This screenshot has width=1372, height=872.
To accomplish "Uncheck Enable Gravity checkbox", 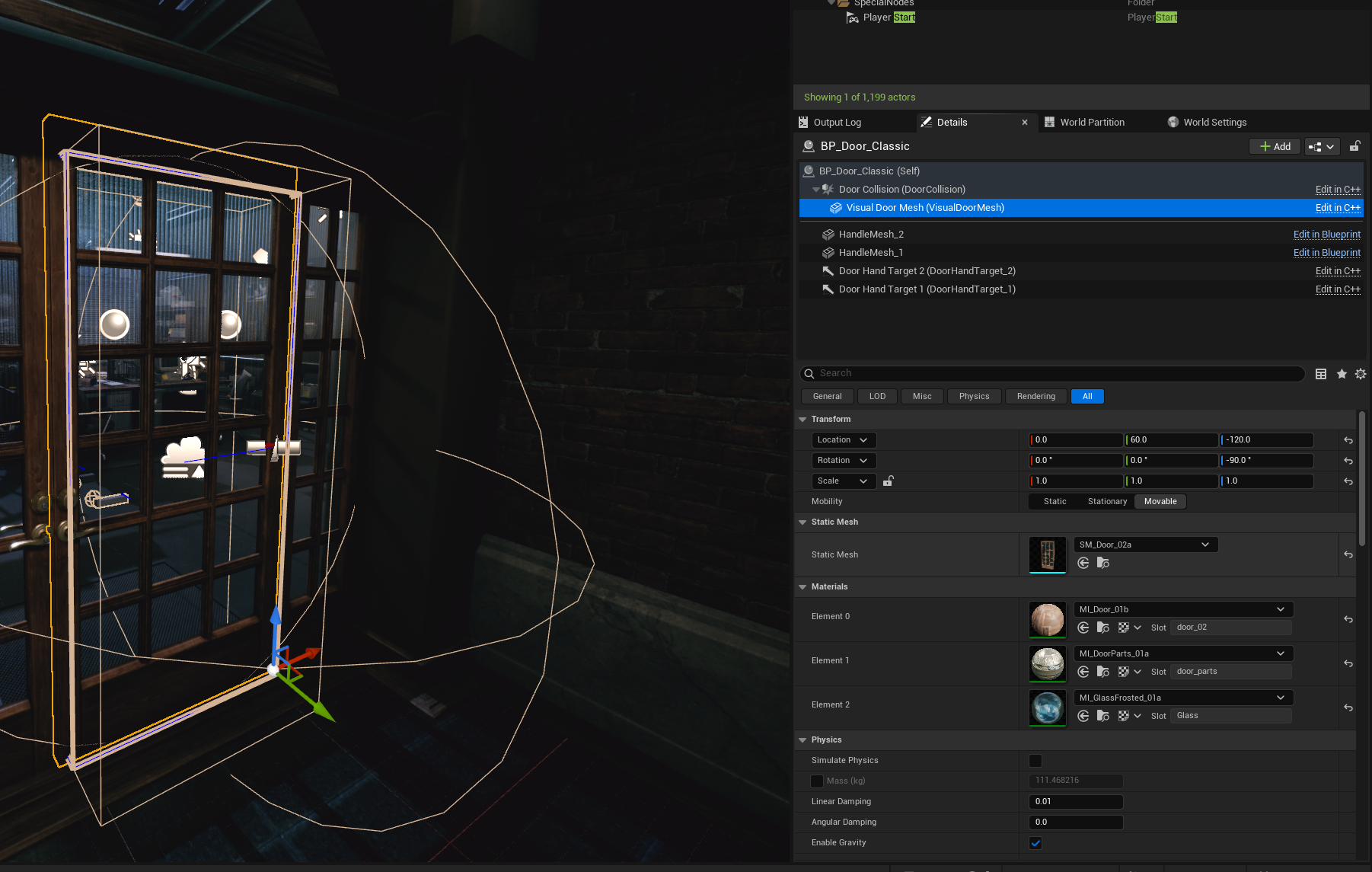I will coord(1035,843).
